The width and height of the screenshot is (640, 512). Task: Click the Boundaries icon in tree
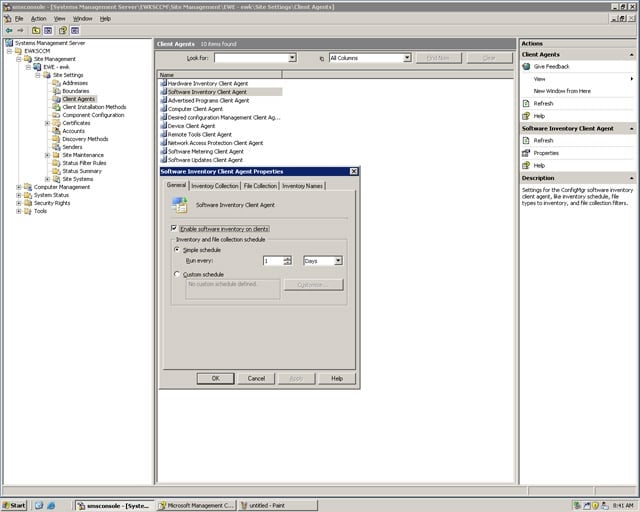(56, 91)
